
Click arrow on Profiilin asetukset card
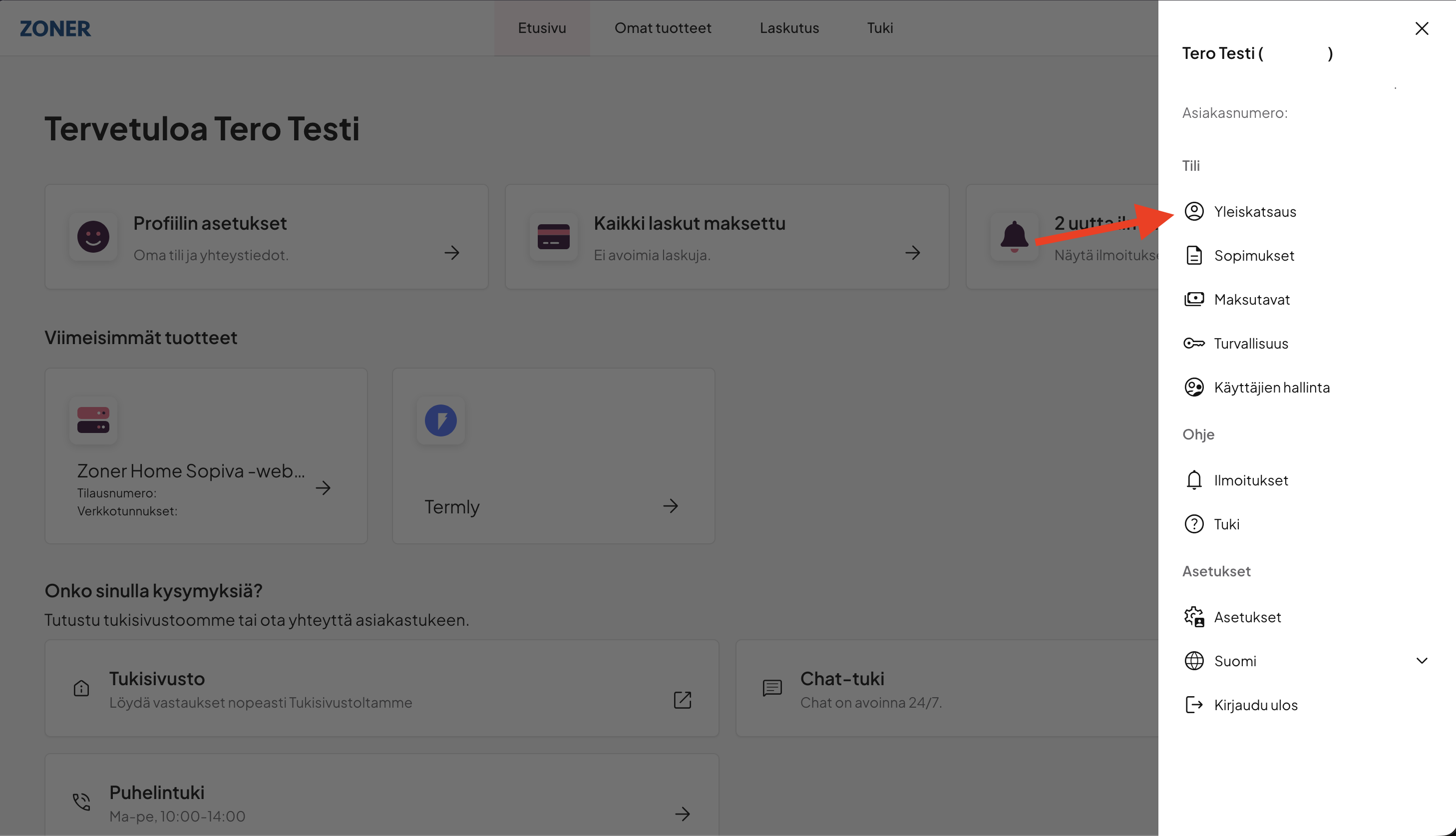click(x=452, y=253)
